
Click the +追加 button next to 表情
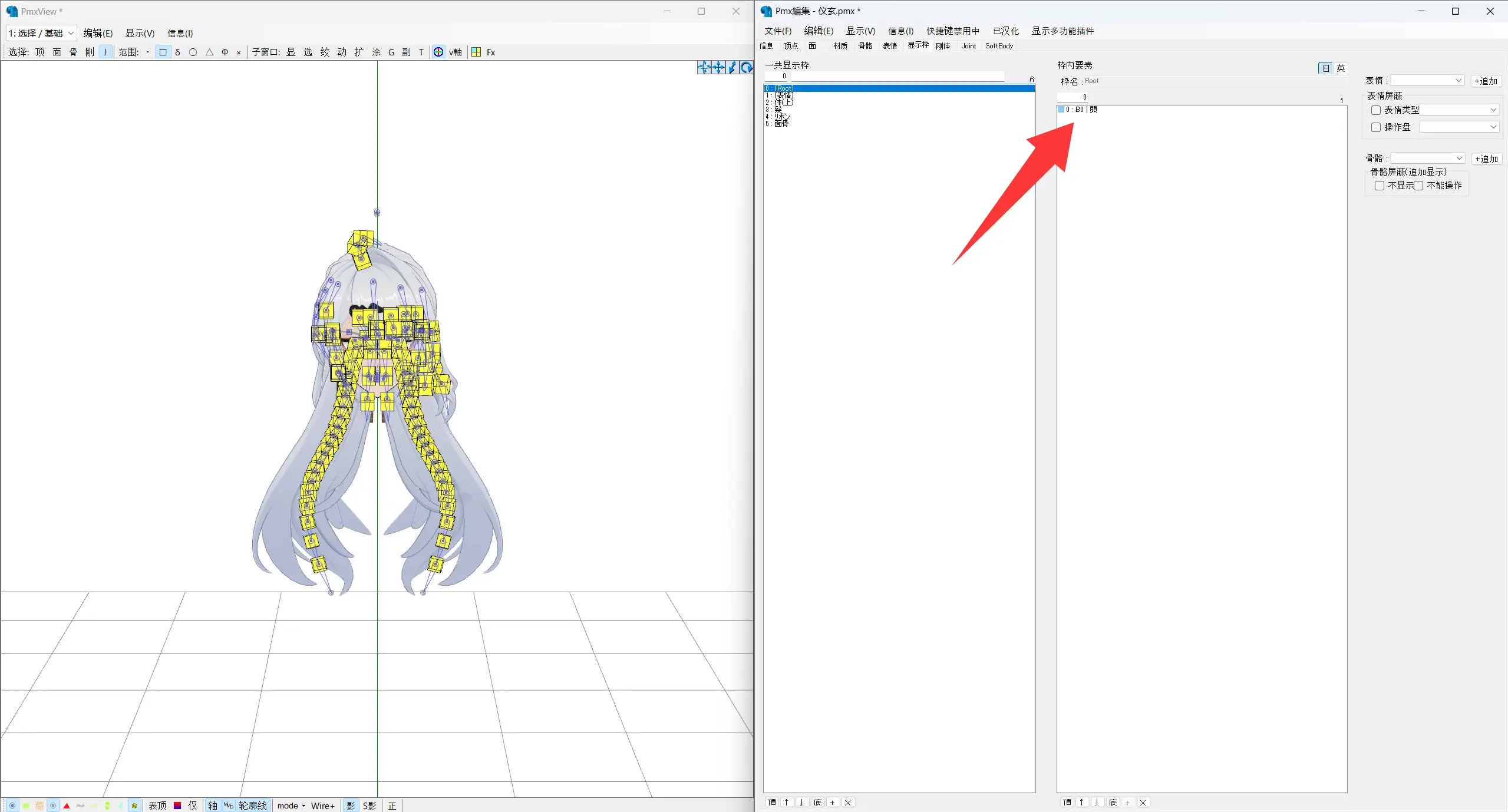pyautogui.click(x=1486, y=81)
